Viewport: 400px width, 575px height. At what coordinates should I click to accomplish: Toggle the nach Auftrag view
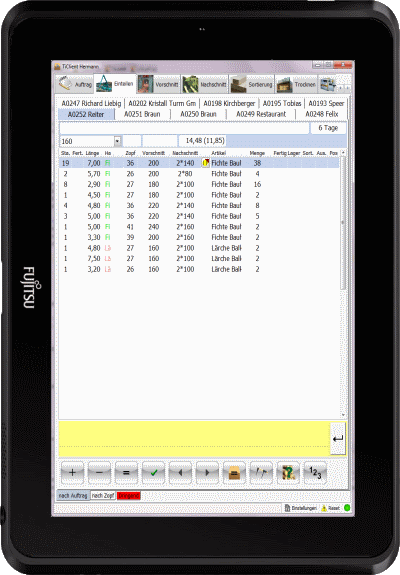click(x=73, y=496)
